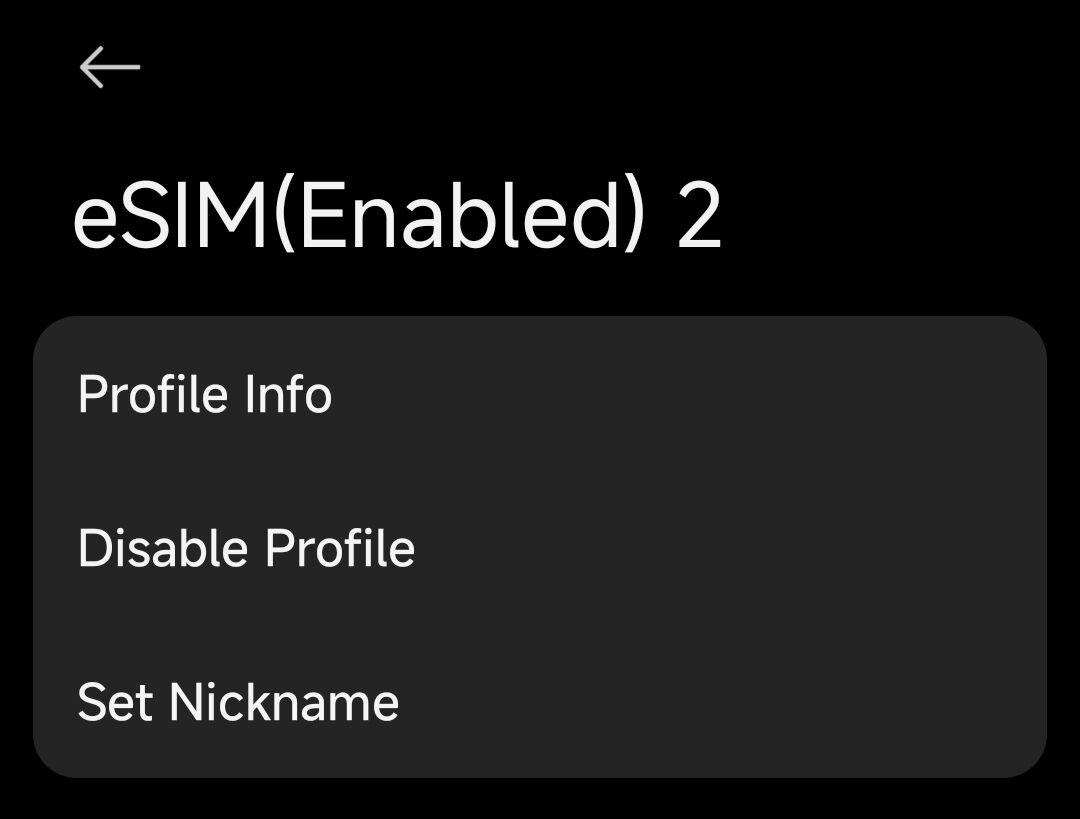Click the eSIM(Enabled) 2 page title
Screen dimensions: 1080x819
[x=397, y=217]
